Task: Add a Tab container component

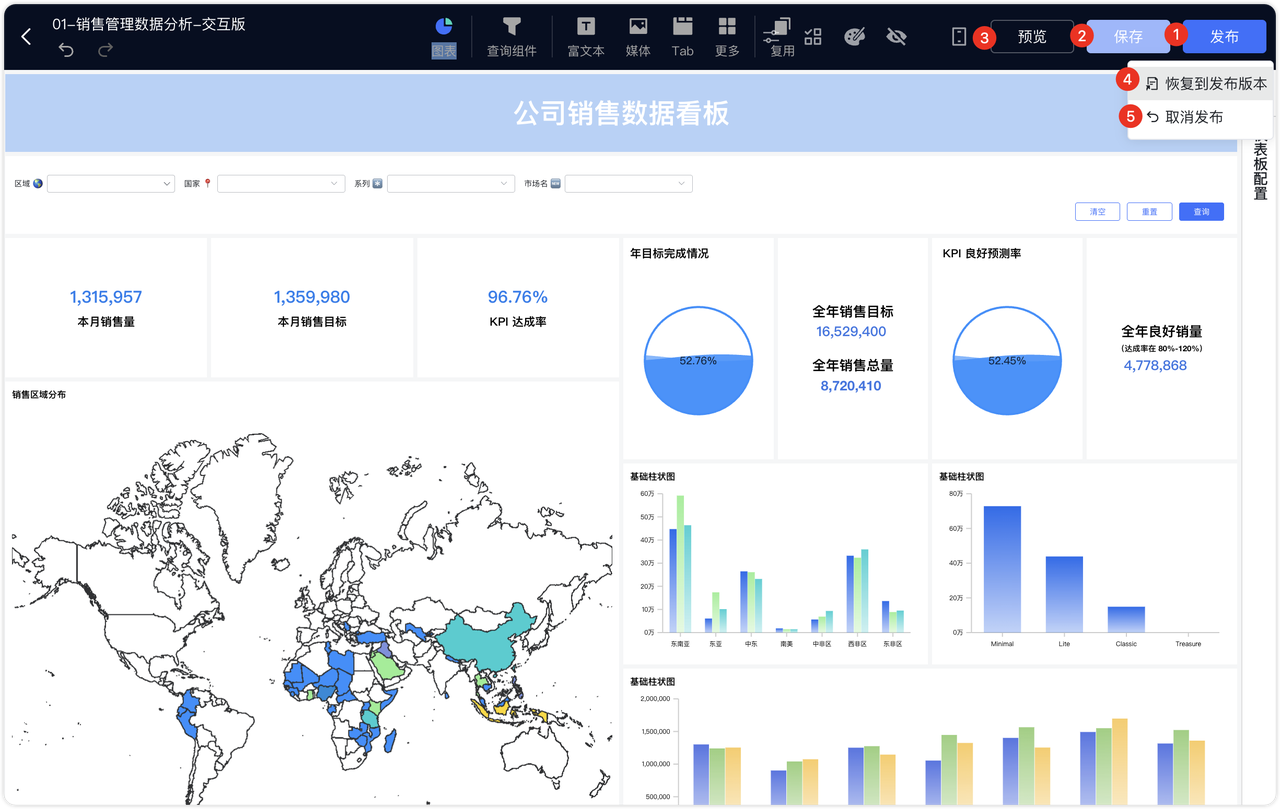Action: click(682, 37)
